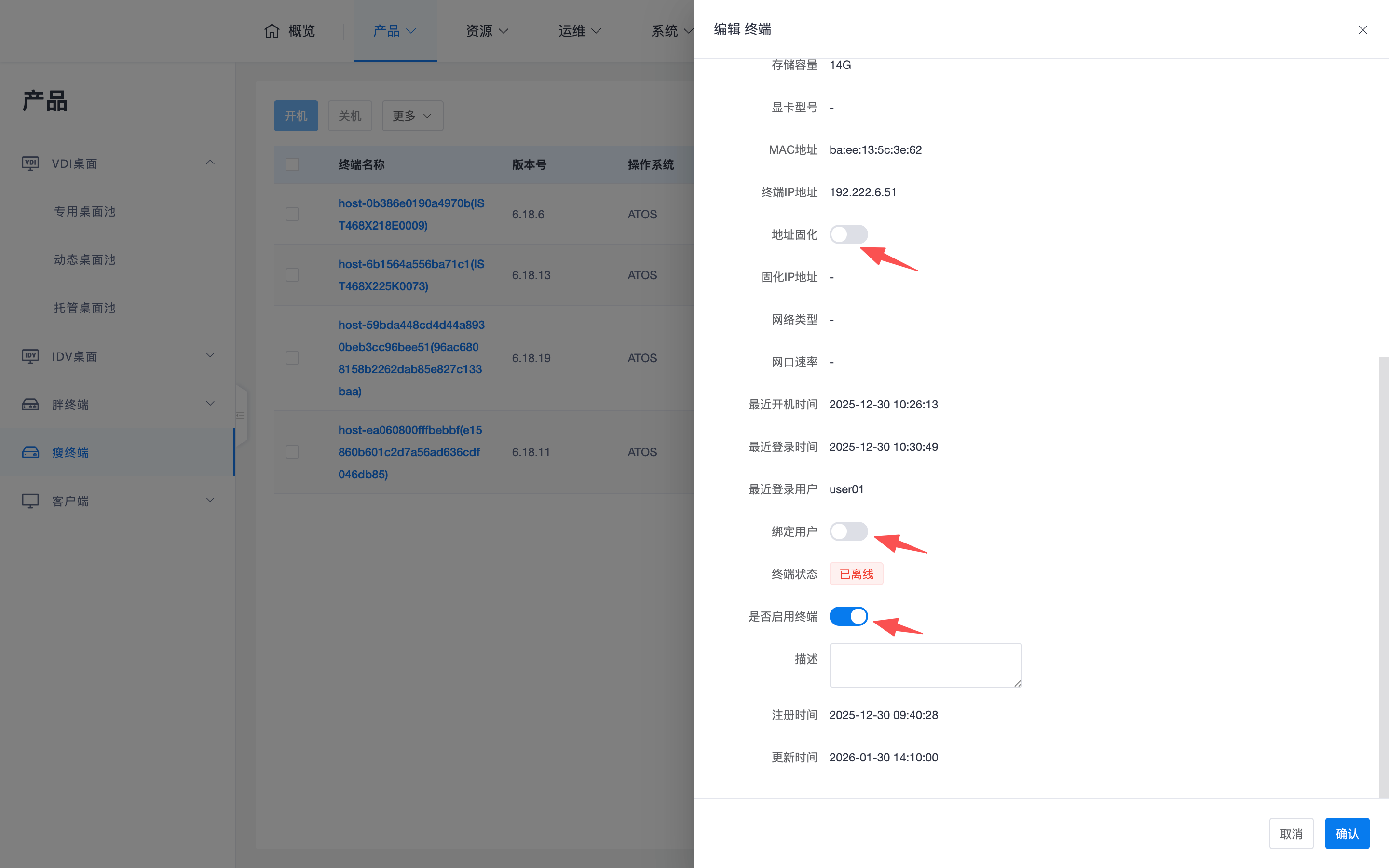
Task: Click the 瘦终端 device icon
Action: click(30, 452)
